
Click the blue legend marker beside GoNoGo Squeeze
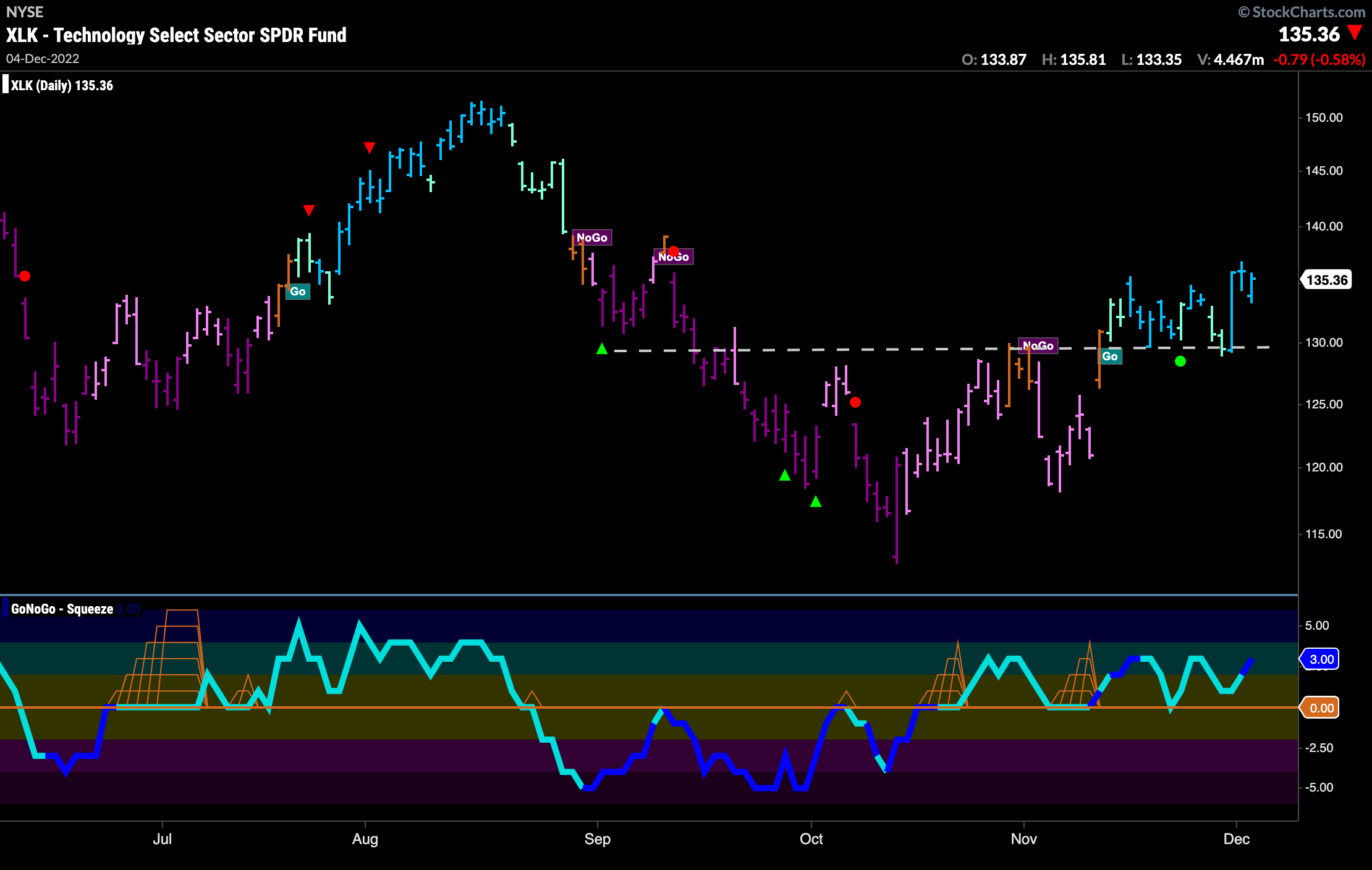(x=6, y=607)
